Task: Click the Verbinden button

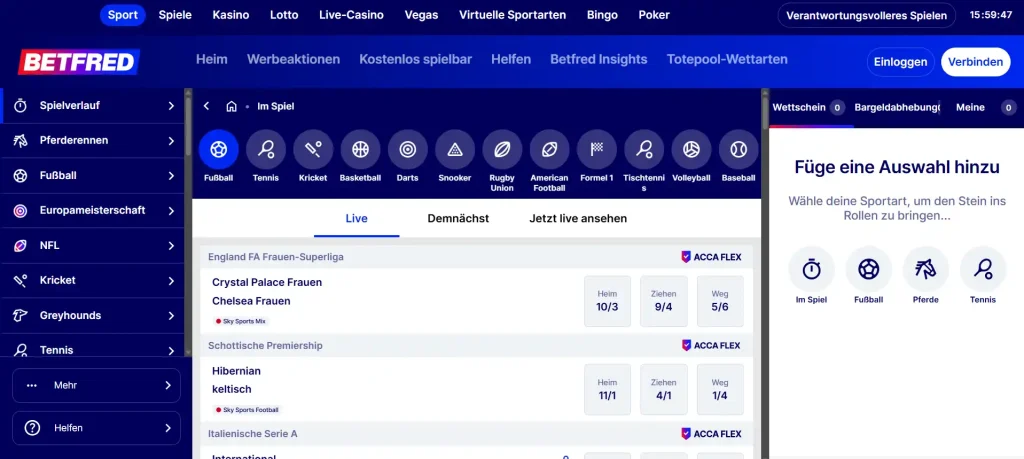Action: 975,62
